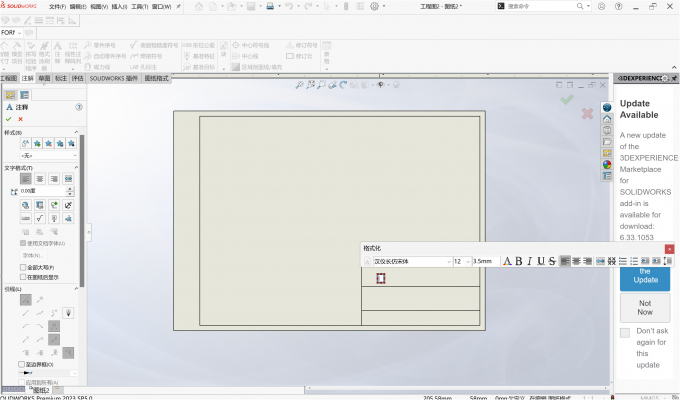The image size is (680, 400).
Task: Collapse the 文字格式 section
Action: coord(76,167)
